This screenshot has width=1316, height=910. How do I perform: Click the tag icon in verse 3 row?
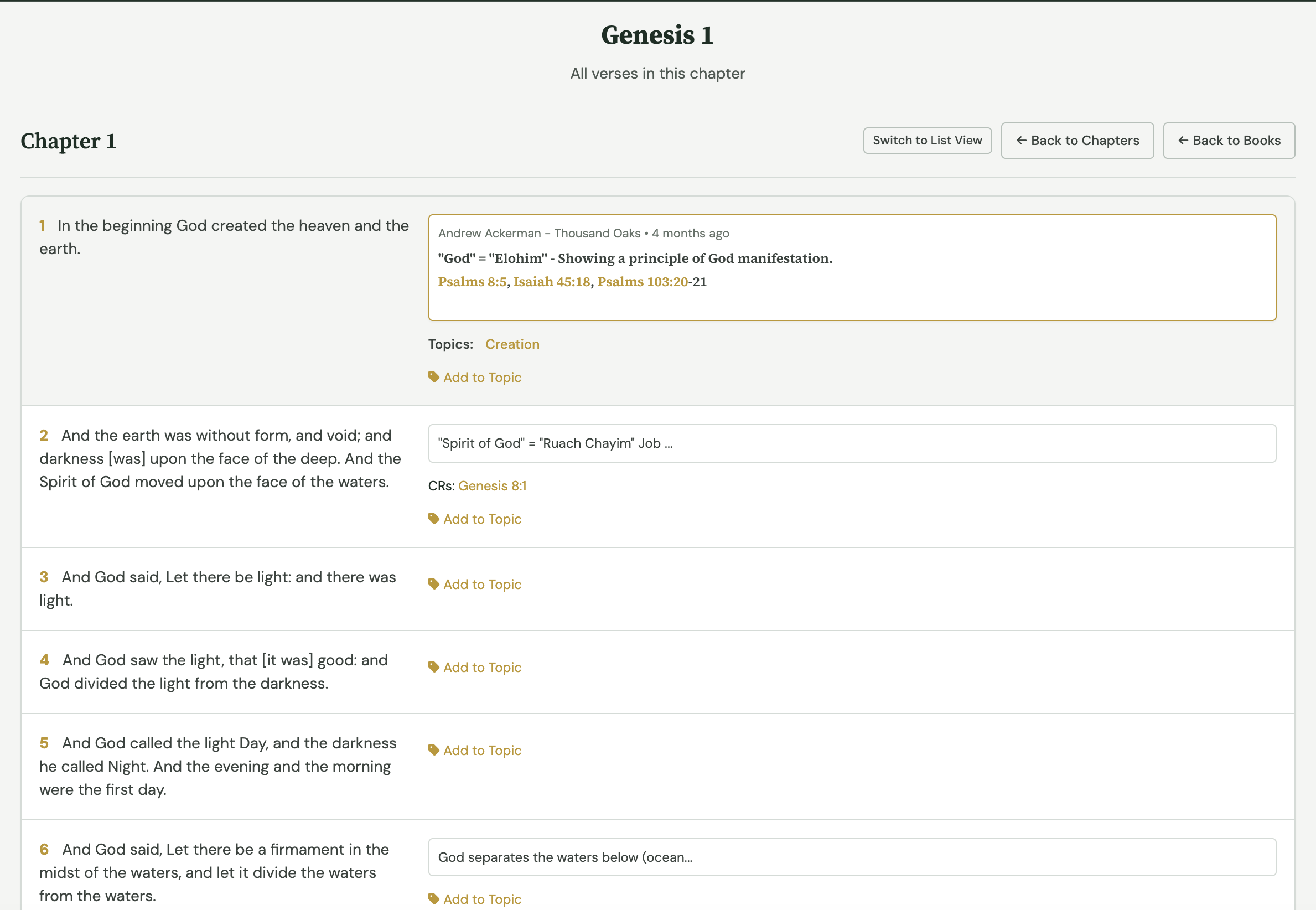point(434,584)
